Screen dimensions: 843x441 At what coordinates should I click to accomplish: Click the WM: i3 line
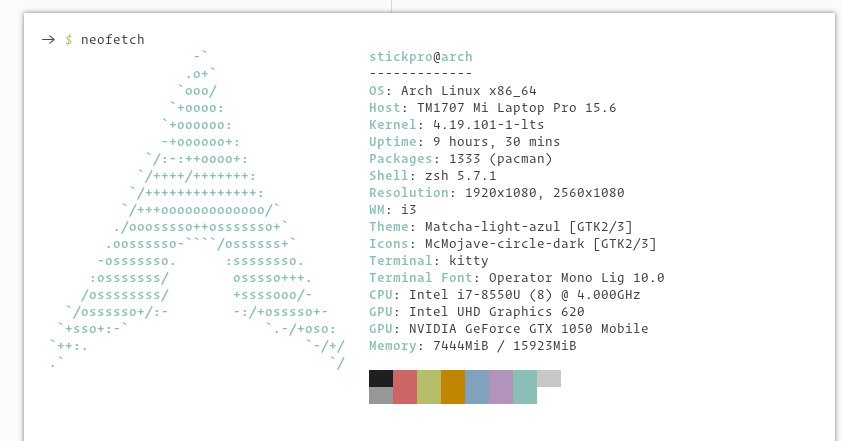click(x=392, y=210)
